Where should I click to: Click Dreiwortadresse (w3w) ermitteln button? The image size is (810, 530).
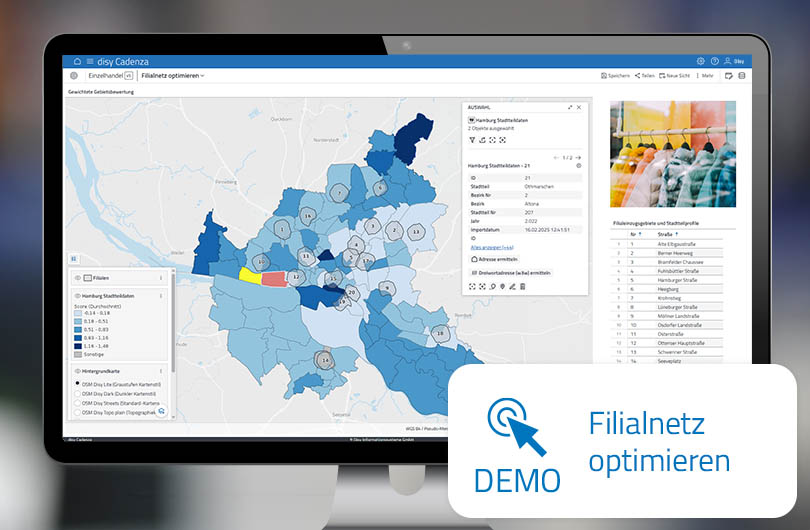[x=510, y=273]
